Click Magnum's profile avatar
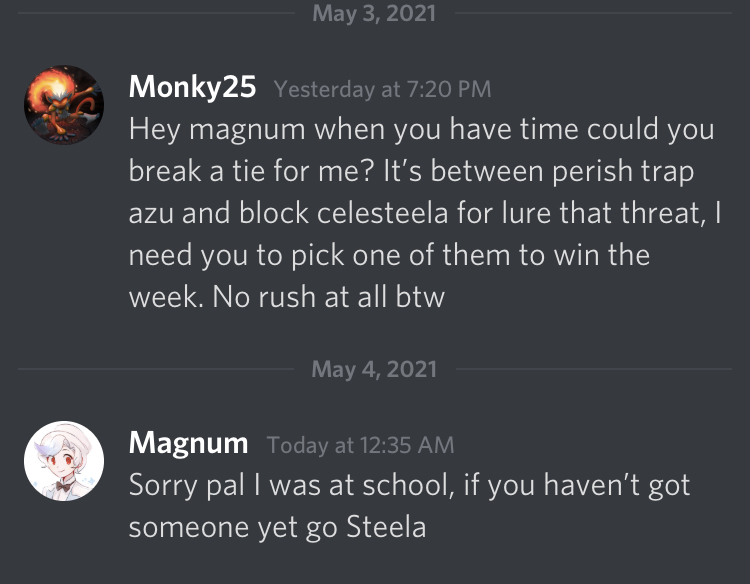 coord(64,461)
